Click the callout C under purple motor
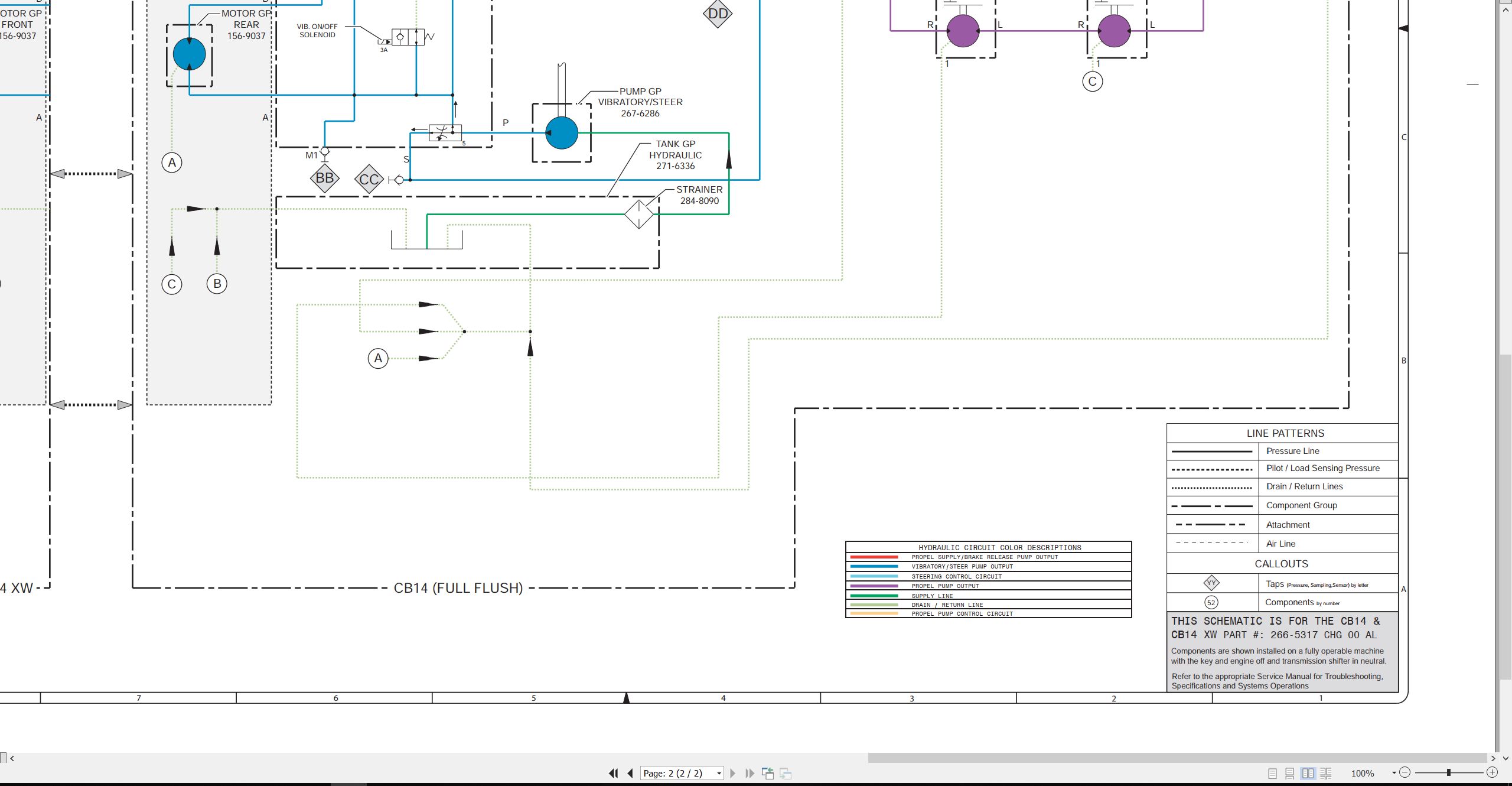1512x786 pixels. click(1092, 82)
